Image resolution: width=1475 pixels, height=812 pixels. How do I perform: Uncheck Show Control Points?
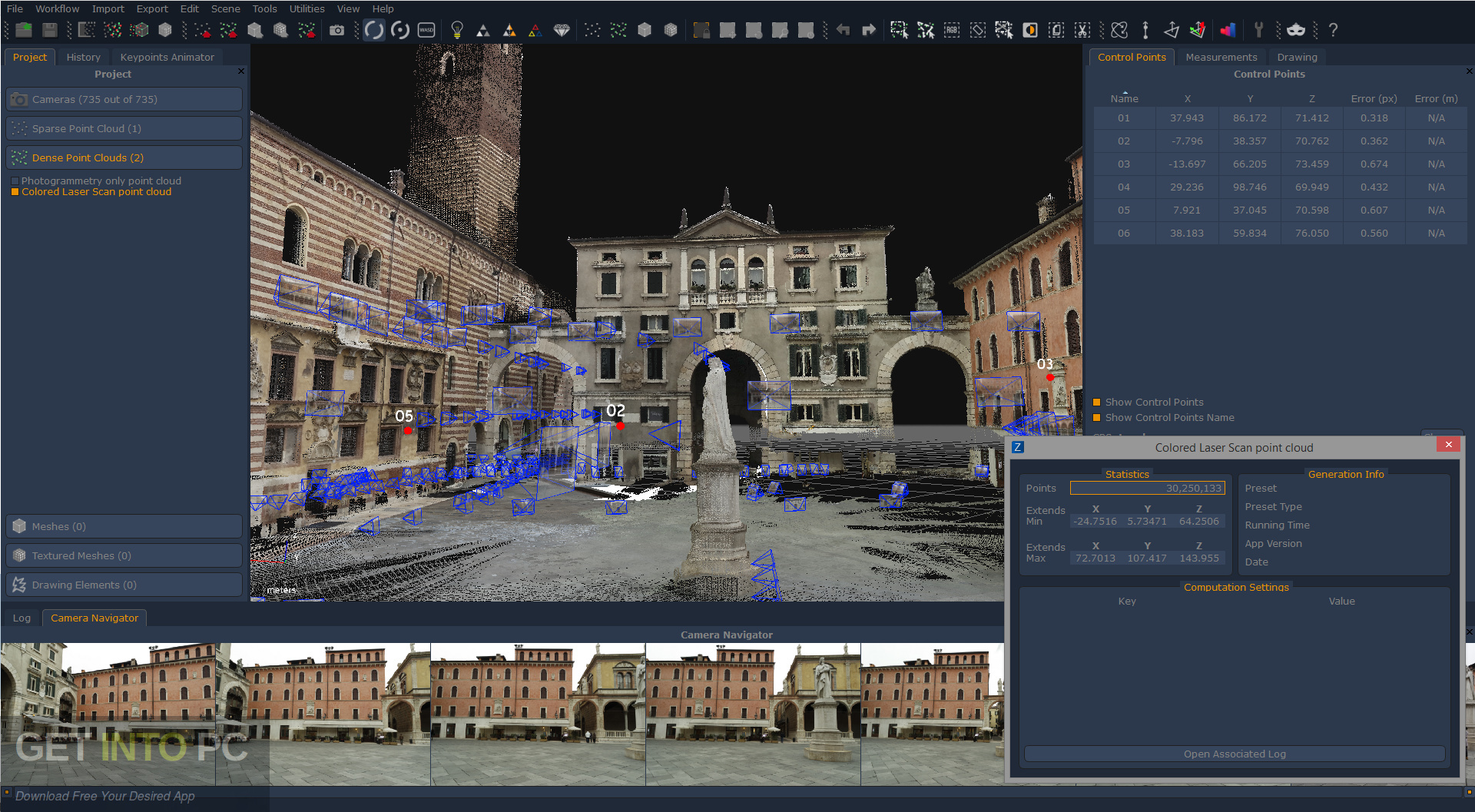pos(1095,402)
